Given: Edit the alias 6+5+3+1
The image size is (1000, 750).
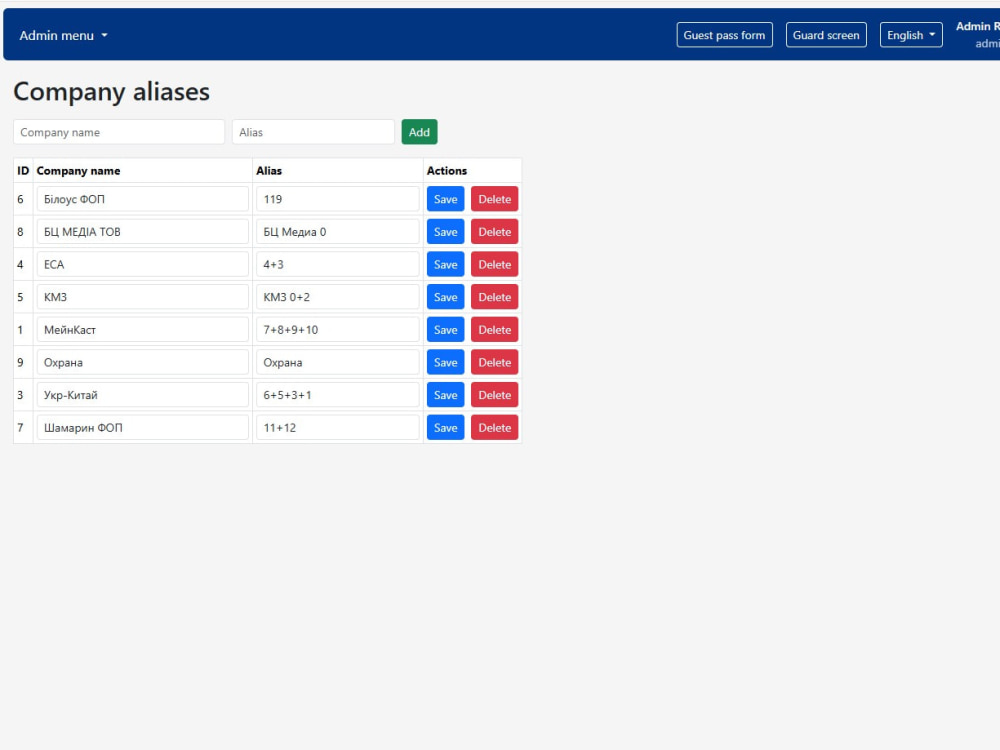Looking at the screenshot, I should (x=337, y=395).
